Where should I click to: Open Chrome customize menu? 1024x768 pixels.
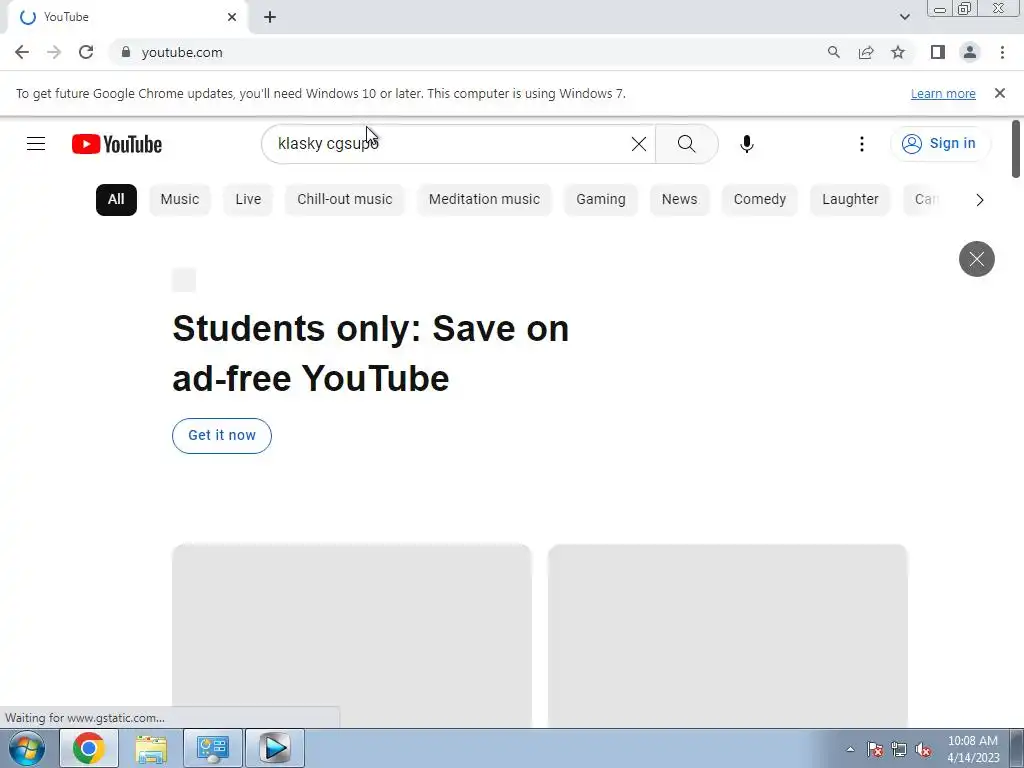pyautogui.click(x=1002, y=52)
